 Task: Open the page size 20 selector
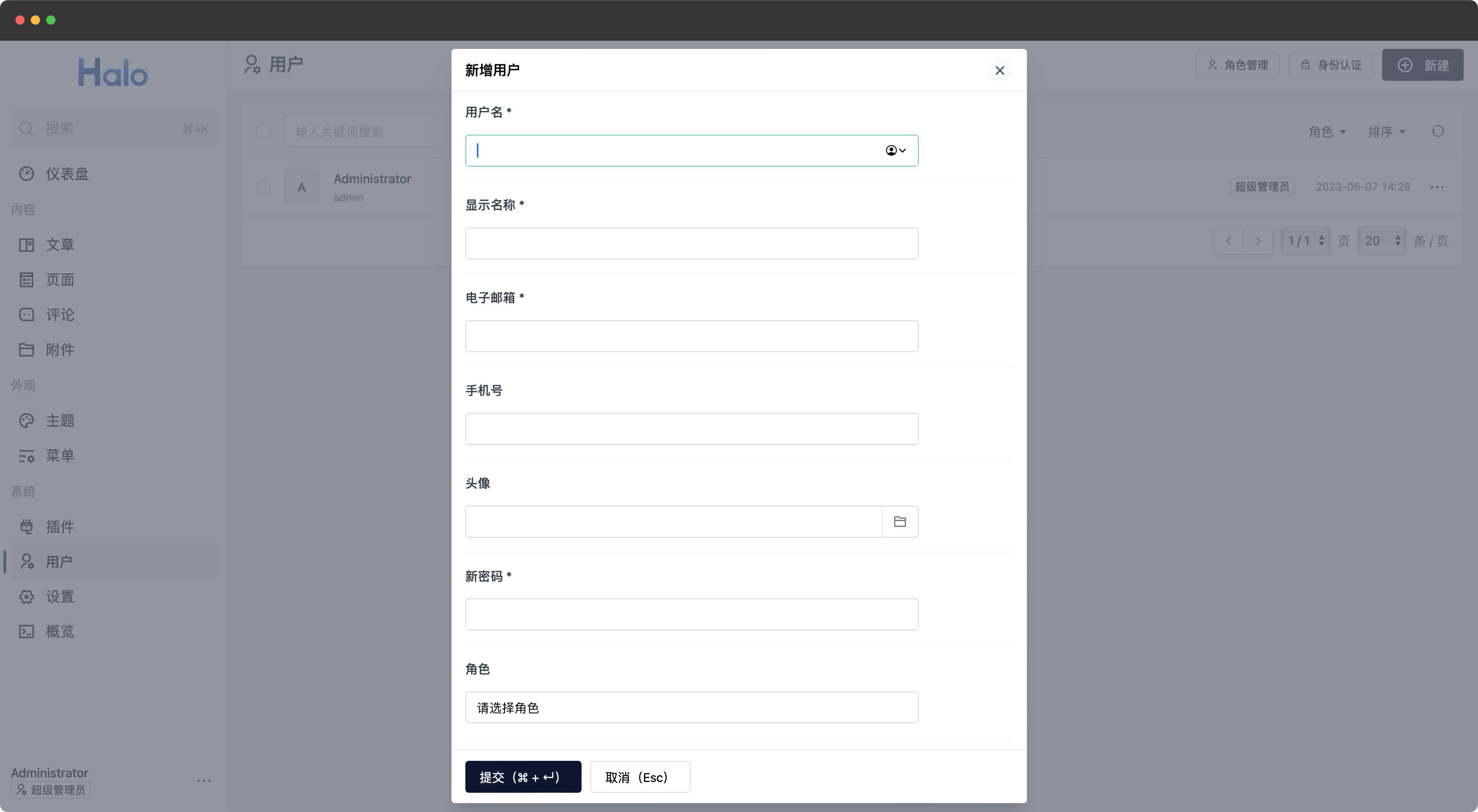coord(1382,241)
